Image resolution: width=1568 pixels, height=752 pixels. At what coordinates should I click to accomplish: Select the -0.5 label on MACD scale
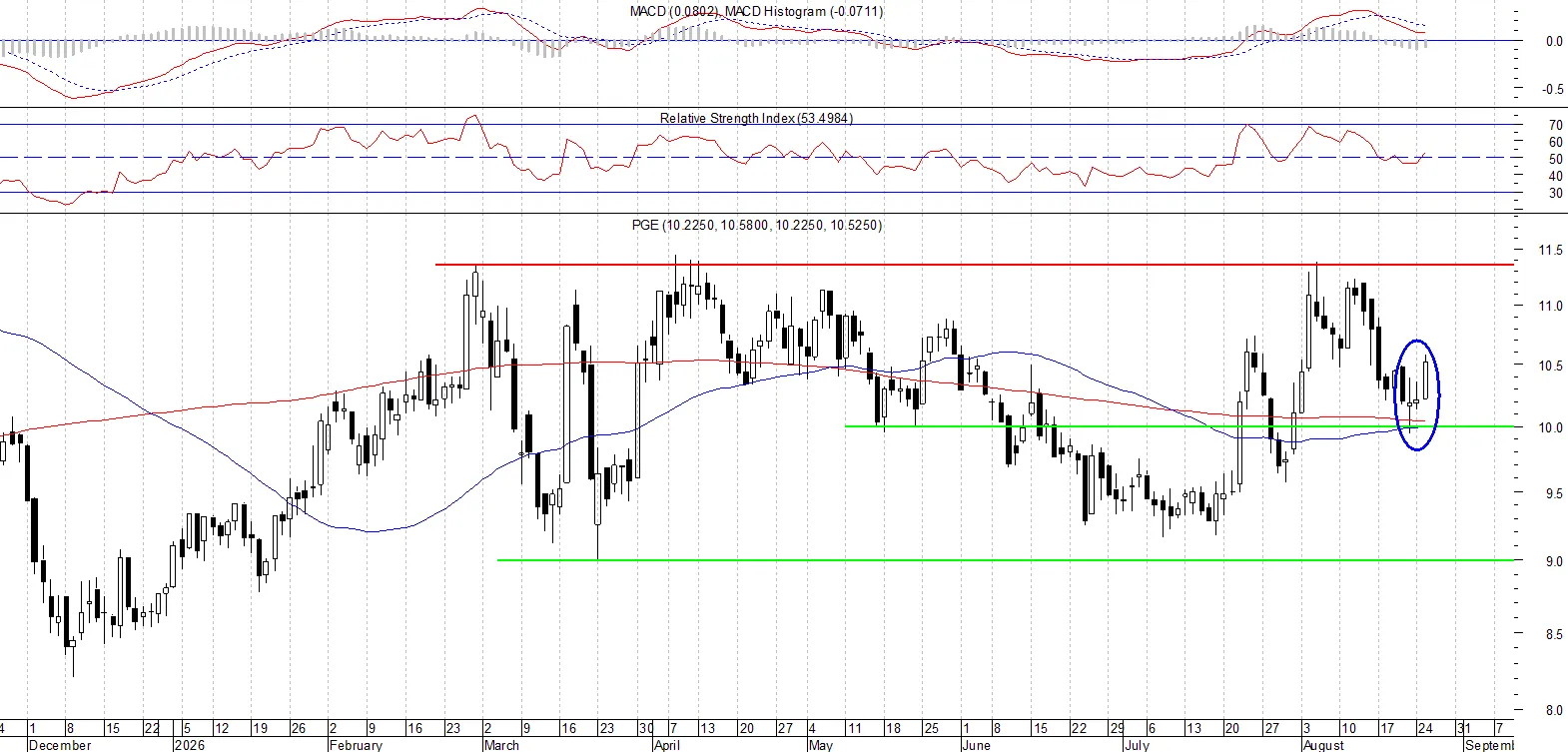pyautogui.click(x=1551, y=89)
